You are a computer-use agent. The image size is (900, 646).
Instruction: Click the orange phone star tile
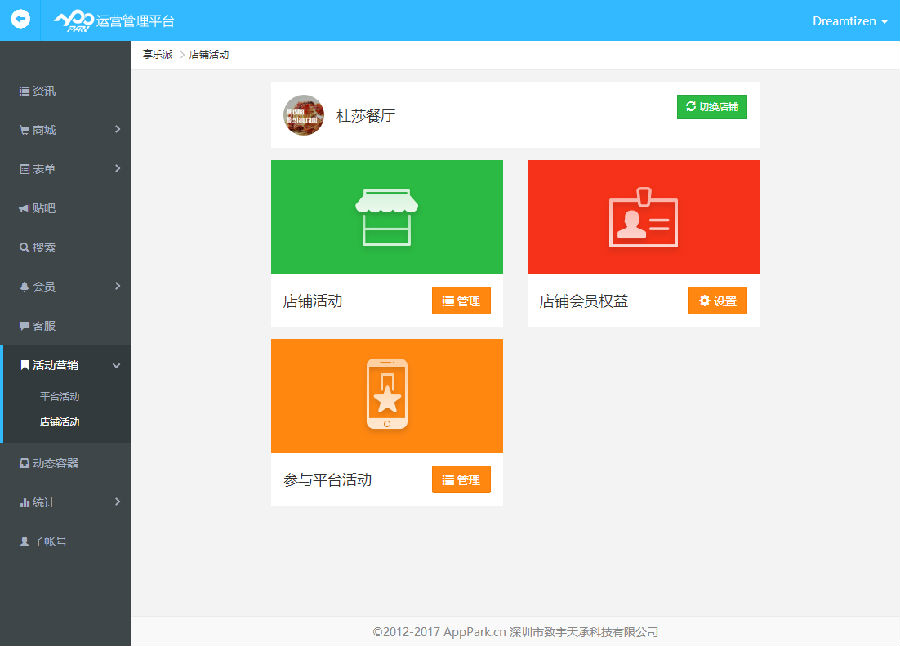coord(386,396)
